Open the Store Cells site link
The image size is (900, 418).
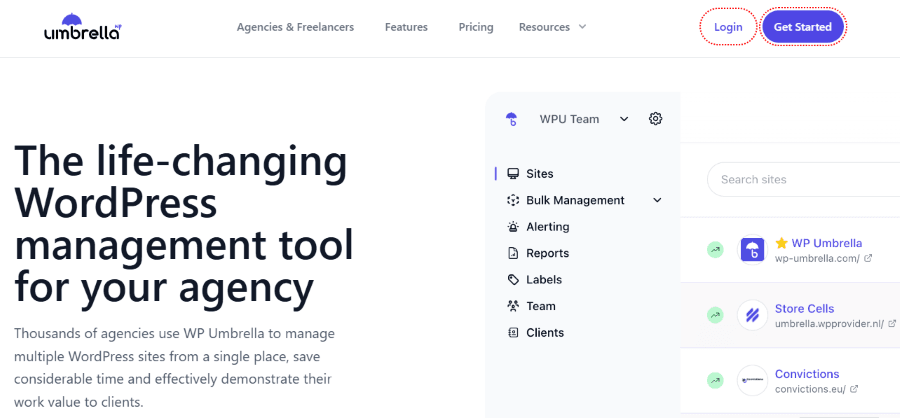pos(804,308)
